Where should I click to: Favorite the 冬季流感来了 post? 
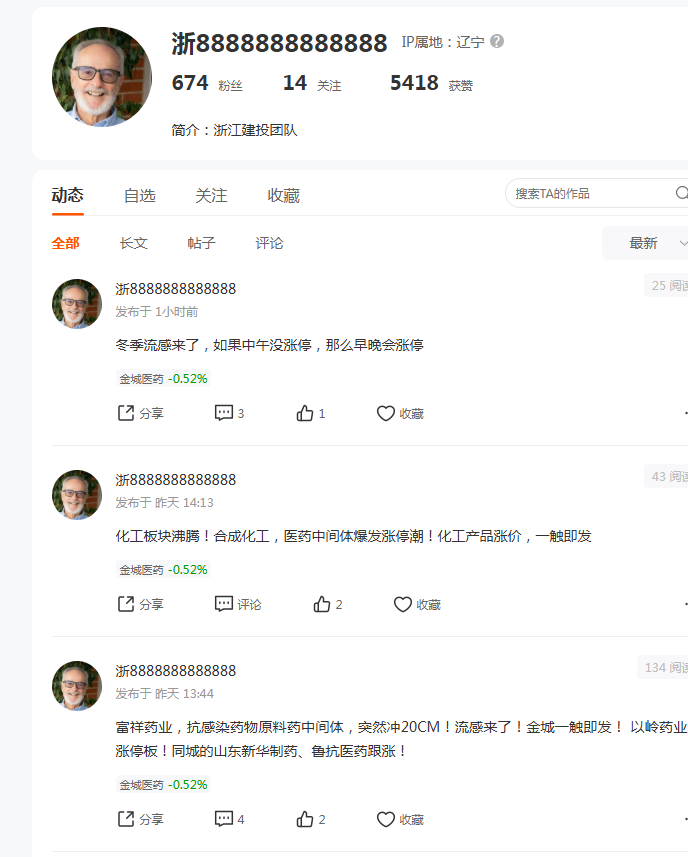(x=400, y=413)
